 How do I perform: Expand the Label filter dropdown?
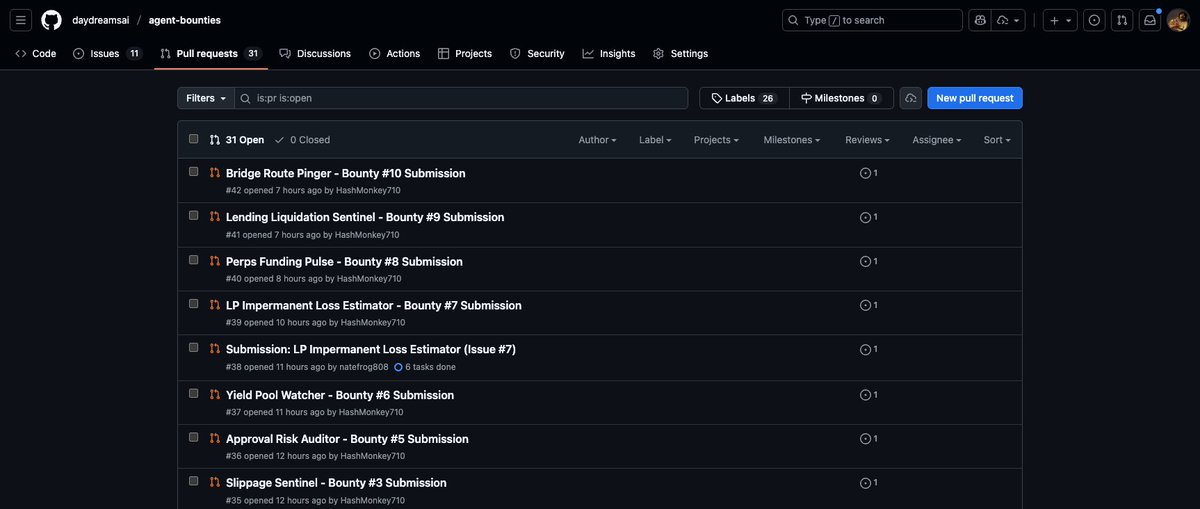(x=655, y=140)
